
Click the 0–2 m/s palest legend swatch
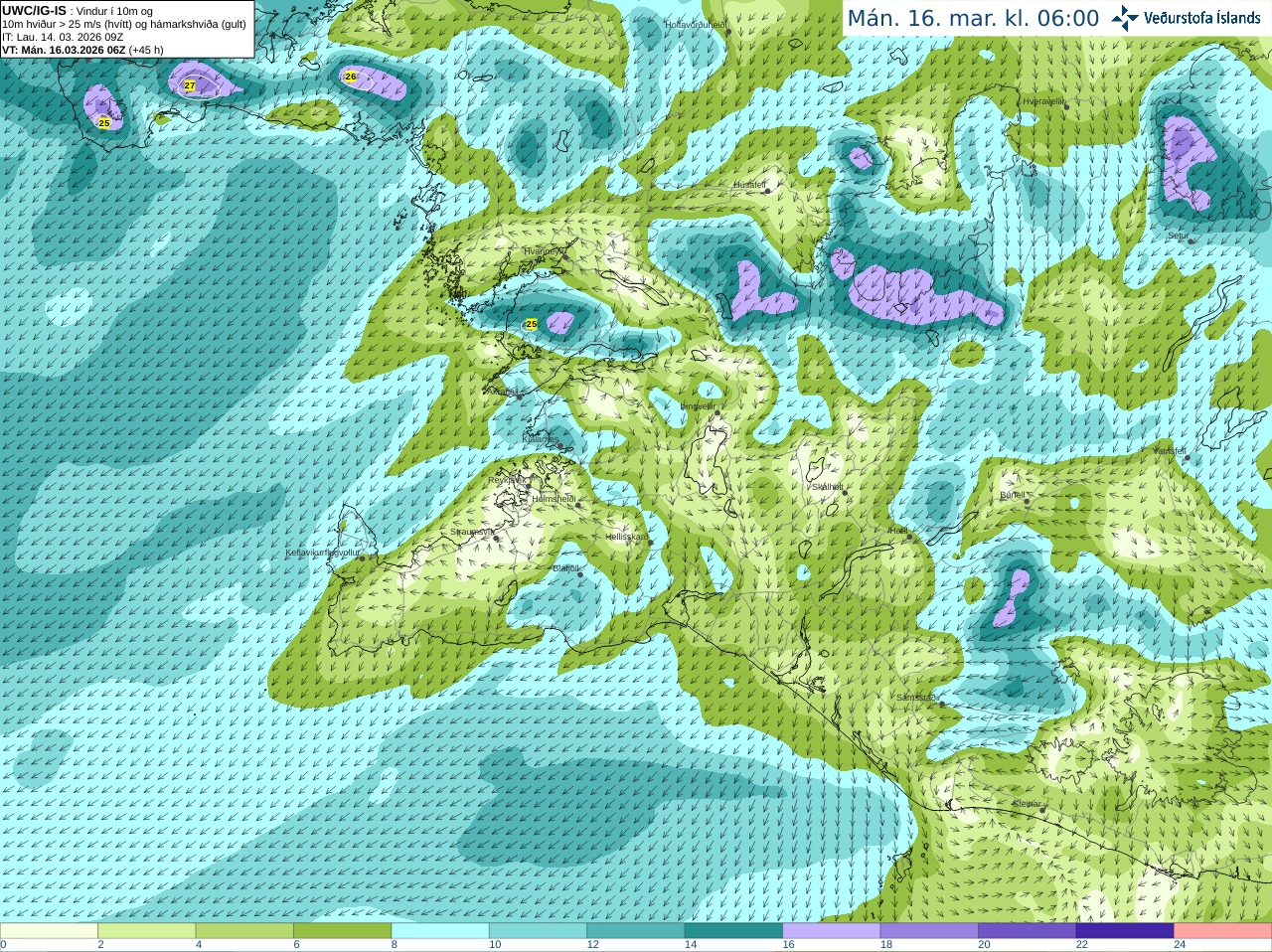point(49,931)
